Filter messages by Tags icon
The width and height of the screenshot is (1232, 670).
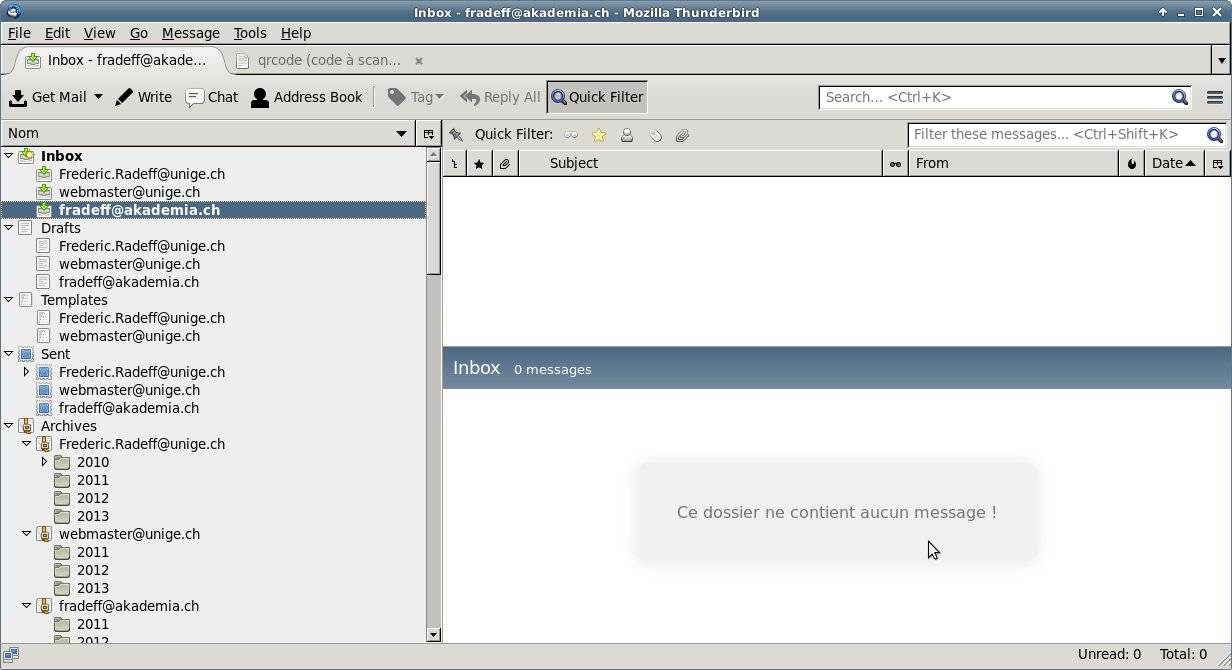coord(655,135)
